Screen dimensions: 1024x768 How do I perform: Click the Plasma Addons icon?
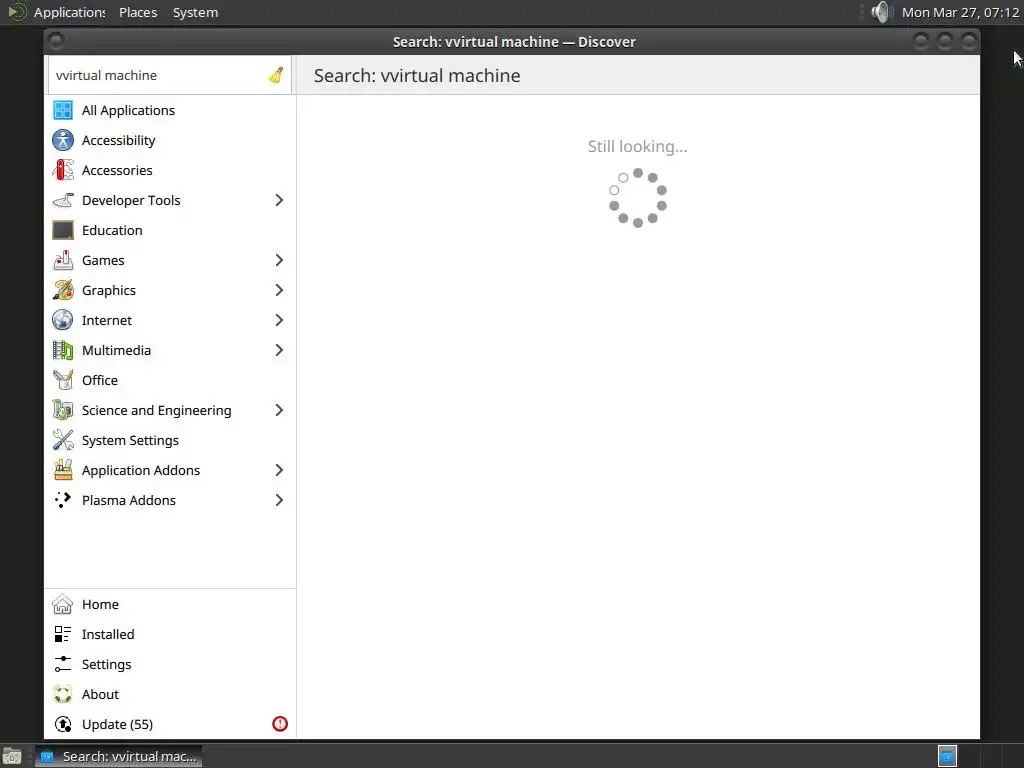[x=63, y=500]
